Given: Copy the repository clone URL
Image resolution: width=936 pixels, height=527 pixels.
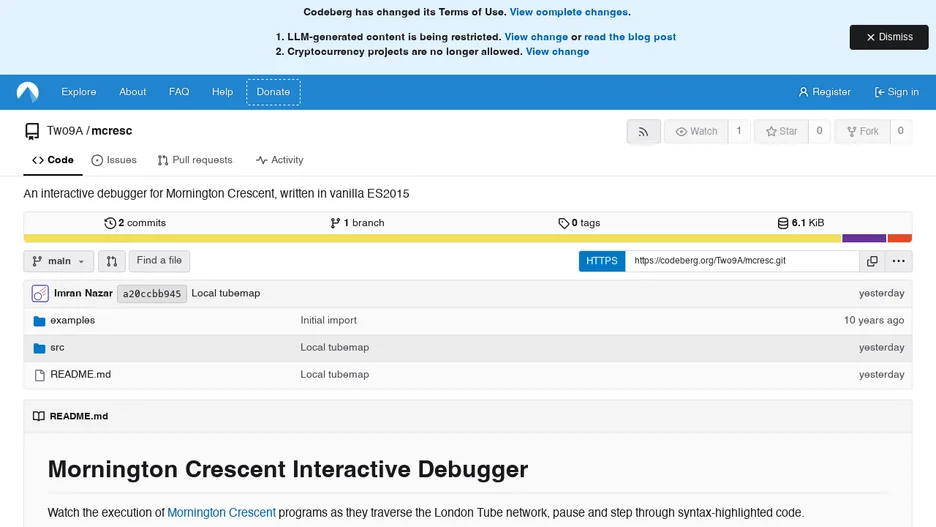Looking at the screenshot, I should tap(872, 261).
